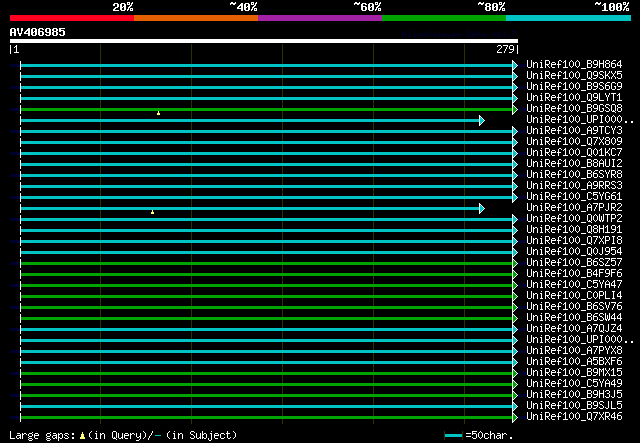The height and width of the screenshot is (443, 640).
Task: Click the purple ~60% identity color segment
Action: pyautogui.click(x=319, y=18)
